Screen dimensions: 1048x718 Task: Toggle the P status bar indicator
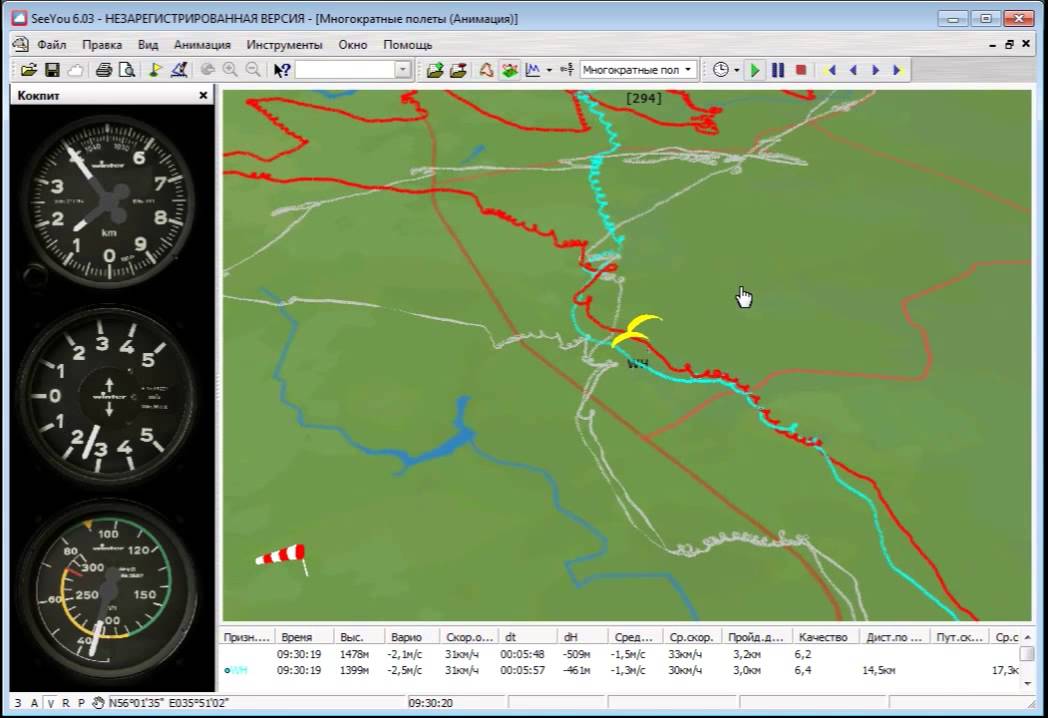[x=81, y=703]
